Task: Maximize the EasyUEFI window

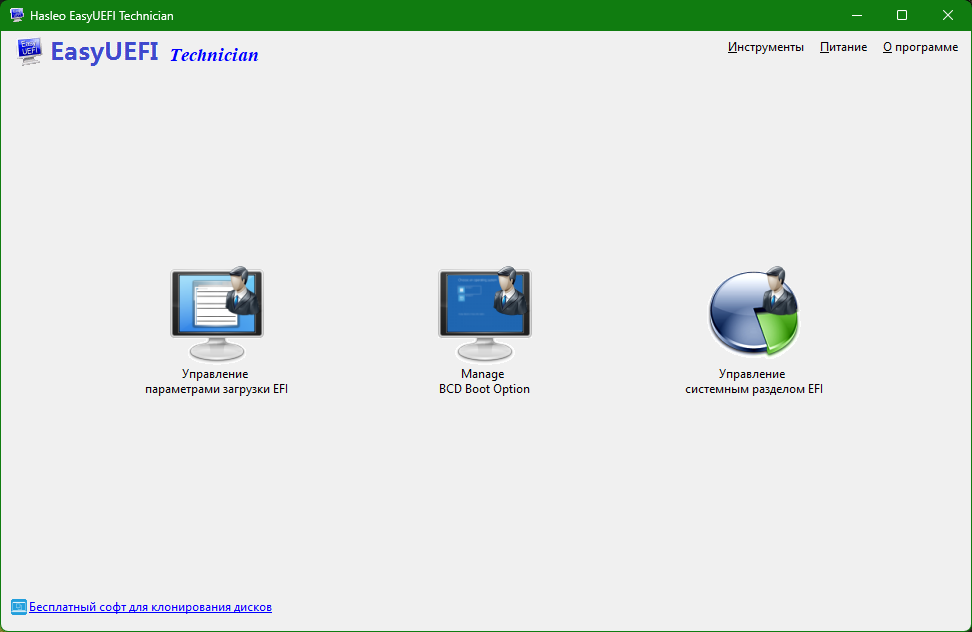Action: (902, 15)
